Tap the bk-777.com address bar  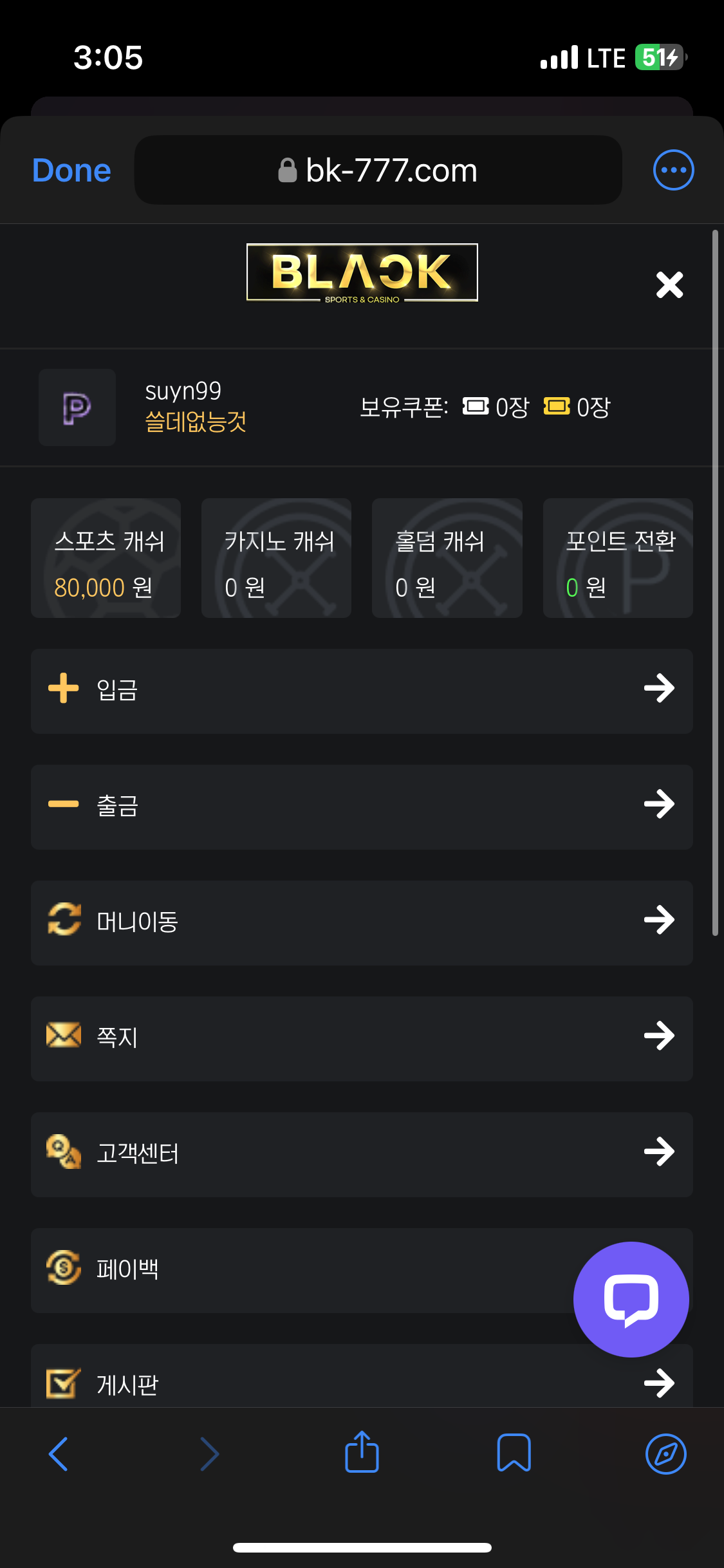(x=378, y=170)
